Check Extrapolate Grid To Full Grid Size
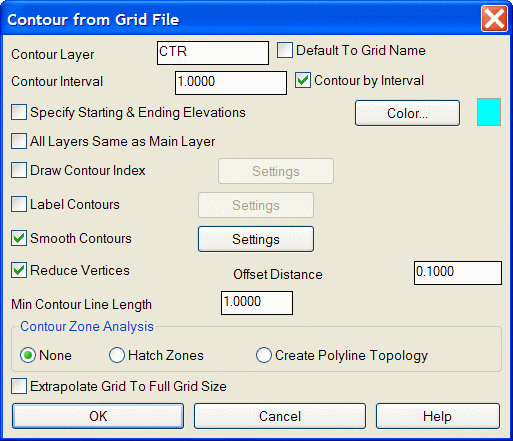The height and width of the screenshot is (441, 513). point(19,386)
